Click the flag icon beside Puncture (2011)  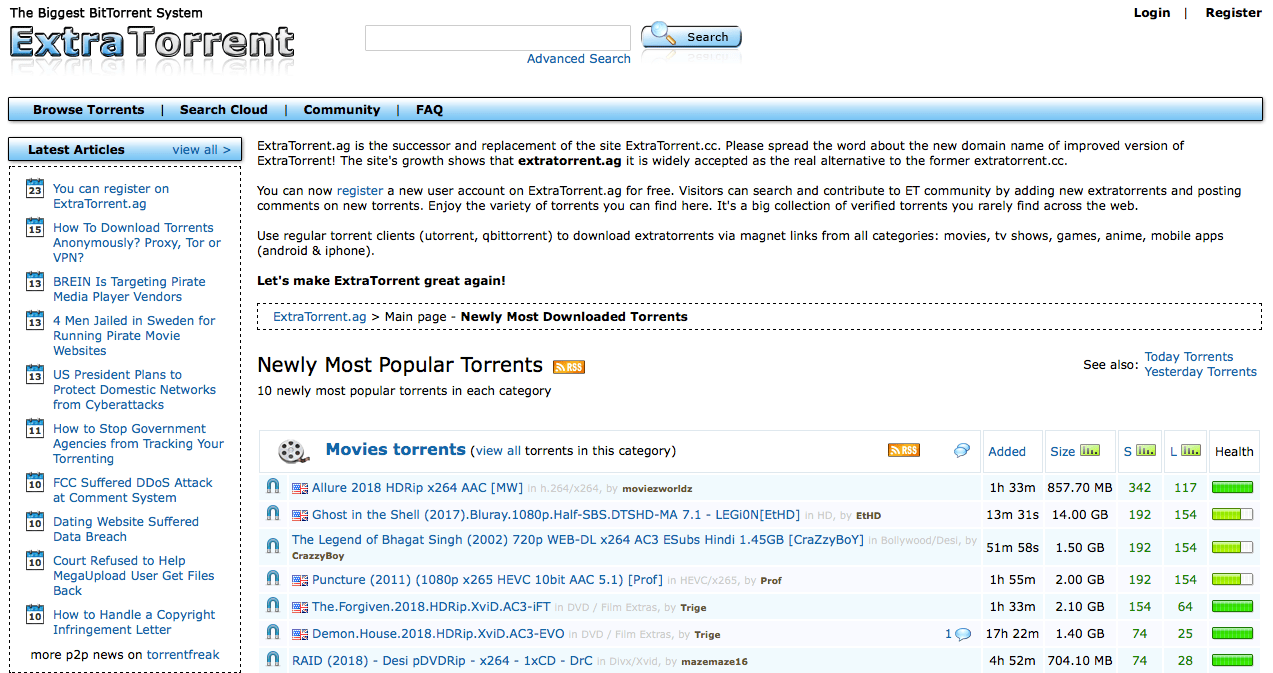tap(300, 580)
